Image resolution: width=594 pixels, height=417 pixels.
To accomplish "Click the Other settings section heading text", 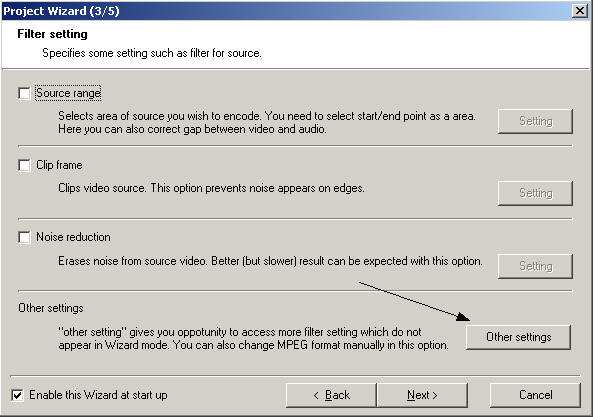I will point(51,308).
